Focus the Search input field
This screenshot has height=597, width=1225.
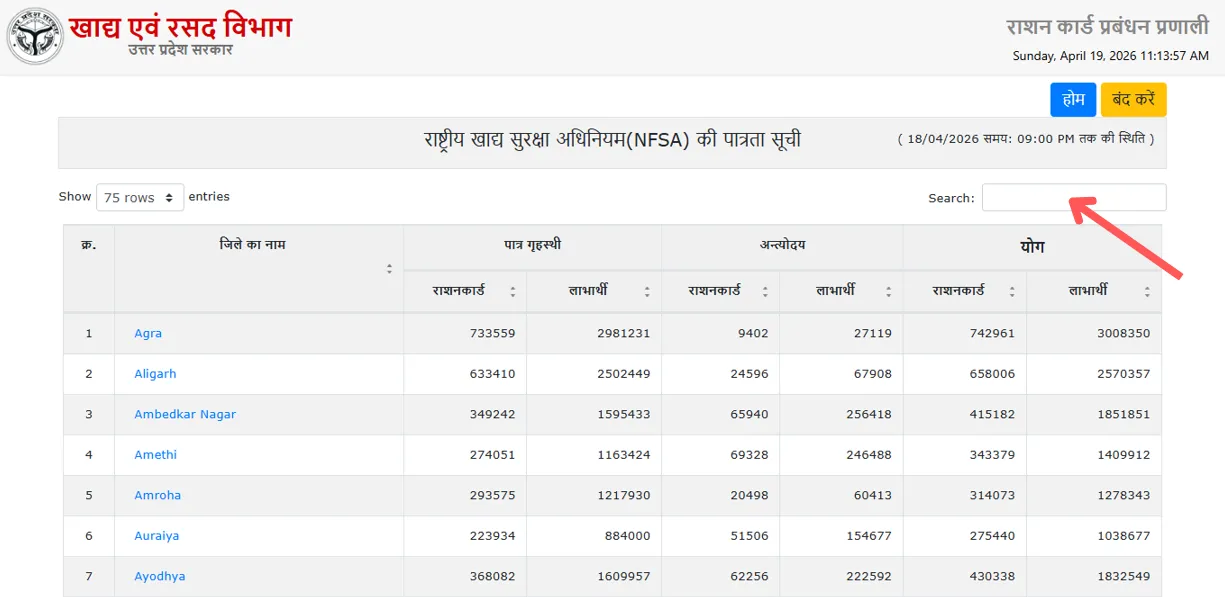(x=1073, y=198)
